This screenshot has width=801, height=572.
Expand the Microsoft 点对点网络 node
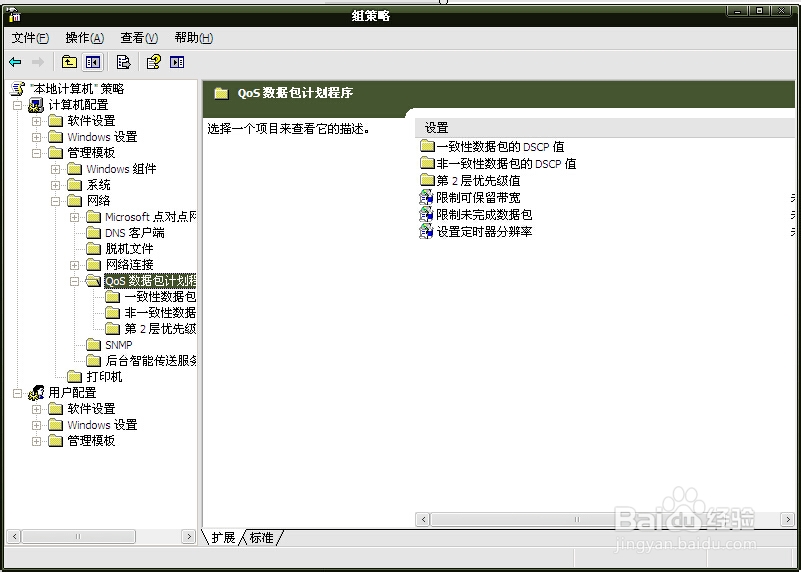[x=75, y=217]
